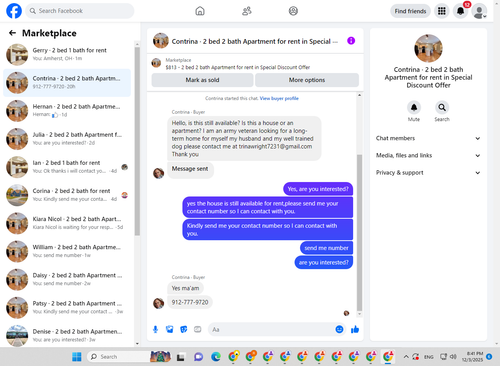Expand Media, files and links section
The height and width of the screenshot is (366, 500).
[428, 155]
